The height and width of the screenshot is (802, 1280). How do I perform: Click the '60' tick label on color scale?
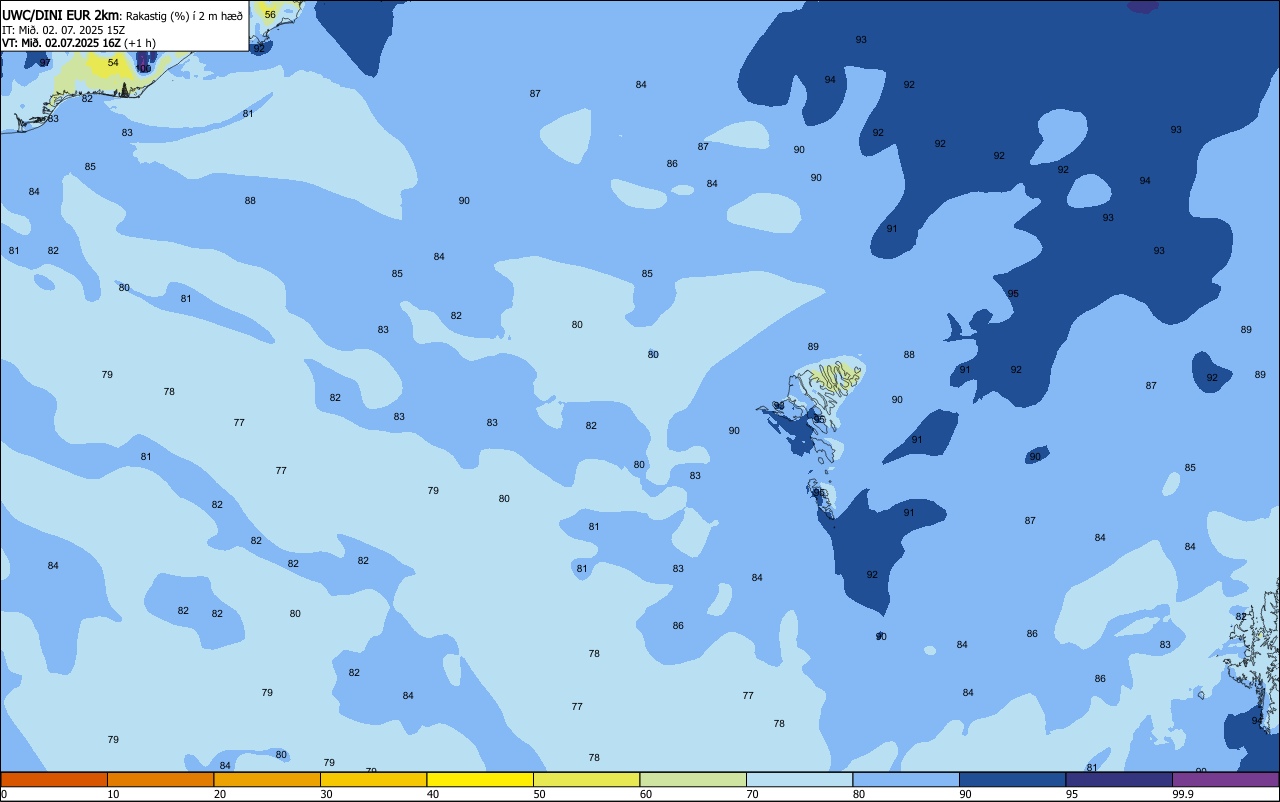646,794
